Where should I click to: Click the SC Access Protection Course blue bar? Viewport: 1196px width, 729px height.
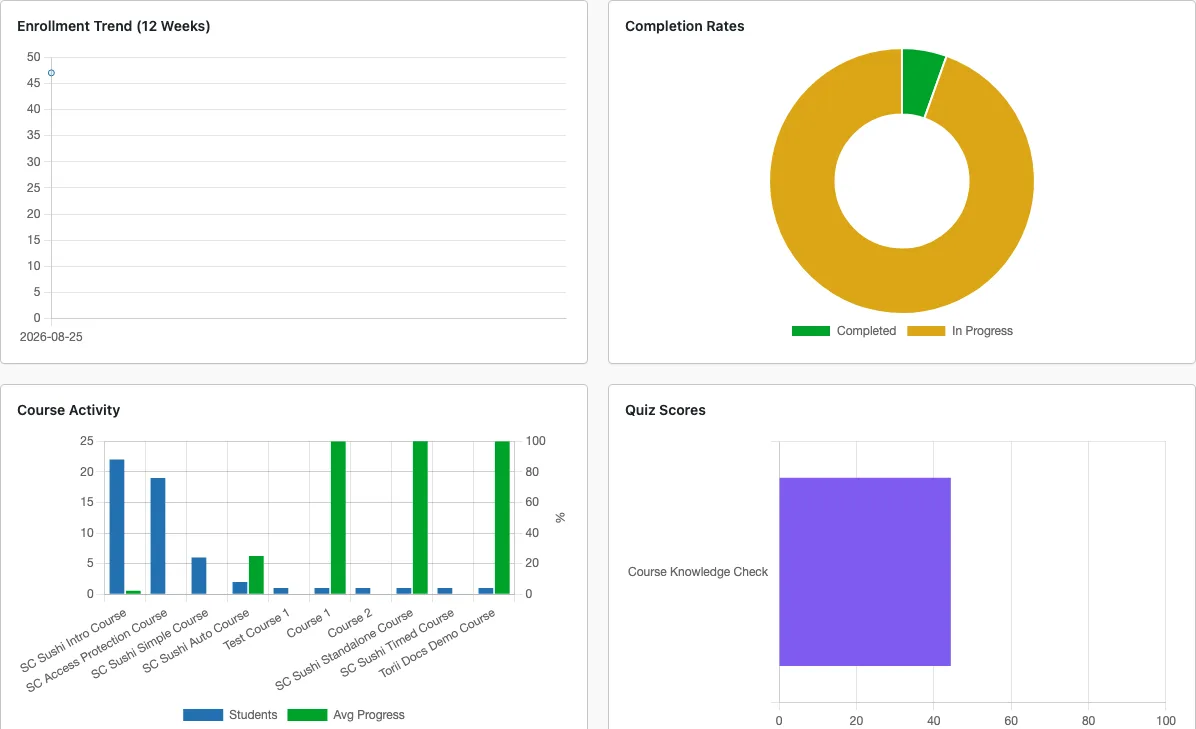point(158,536)
